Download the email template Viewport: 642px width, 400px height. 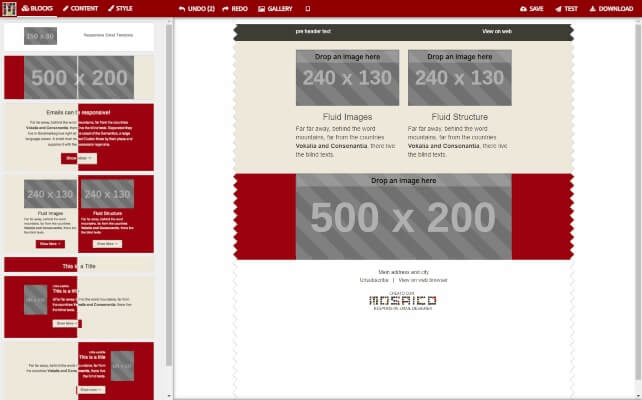click(611, 9)
